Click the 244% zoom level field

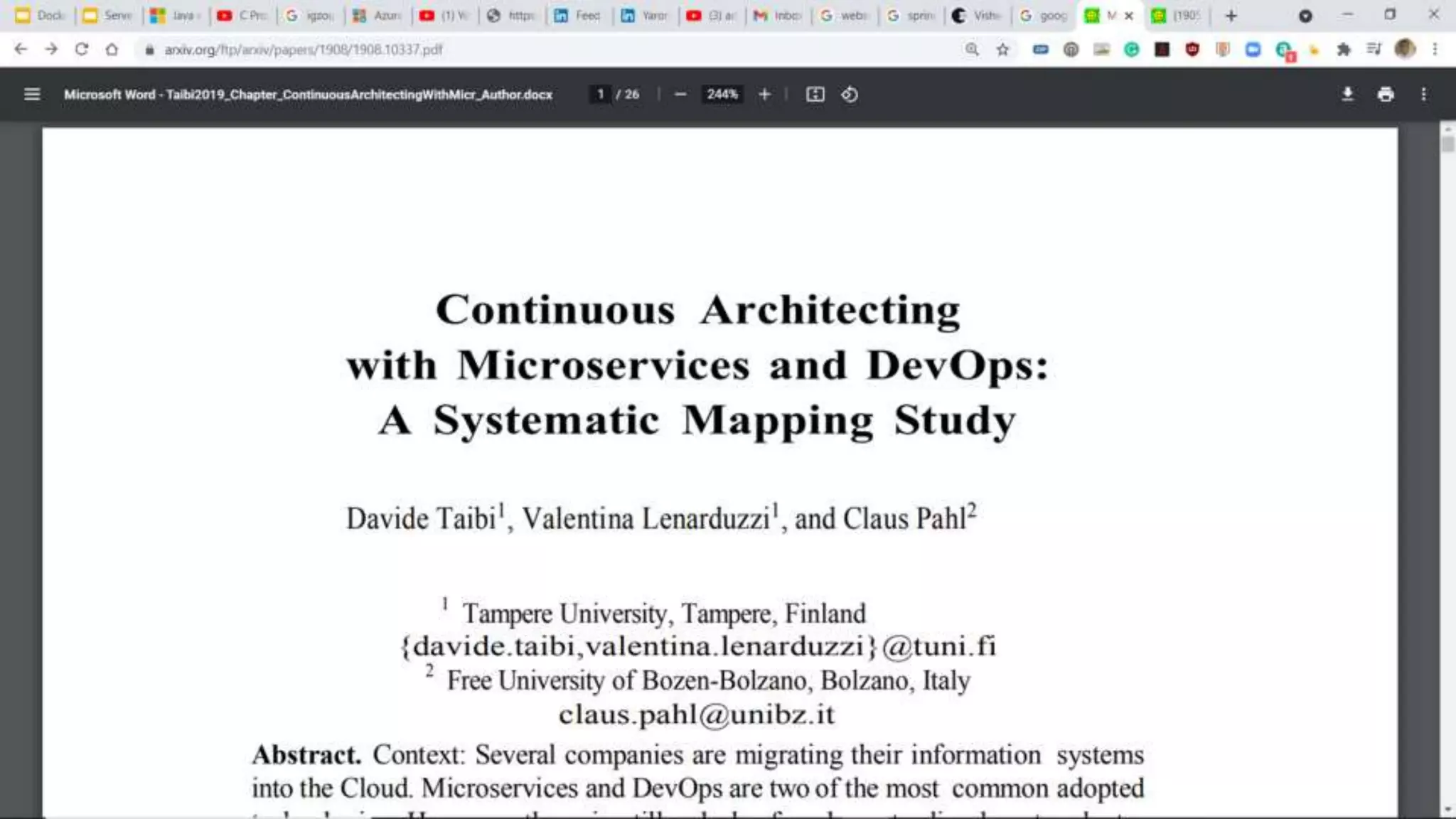pyautogui.click(x=722, y=94)
